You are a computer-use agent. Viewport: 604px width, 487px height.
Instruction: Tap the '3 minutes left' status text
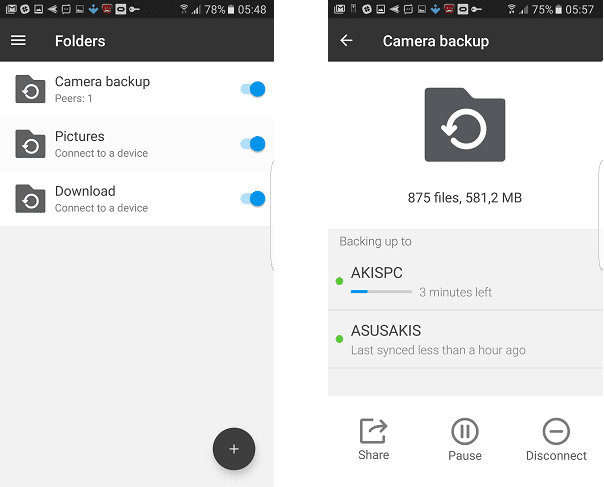[455, 292]
